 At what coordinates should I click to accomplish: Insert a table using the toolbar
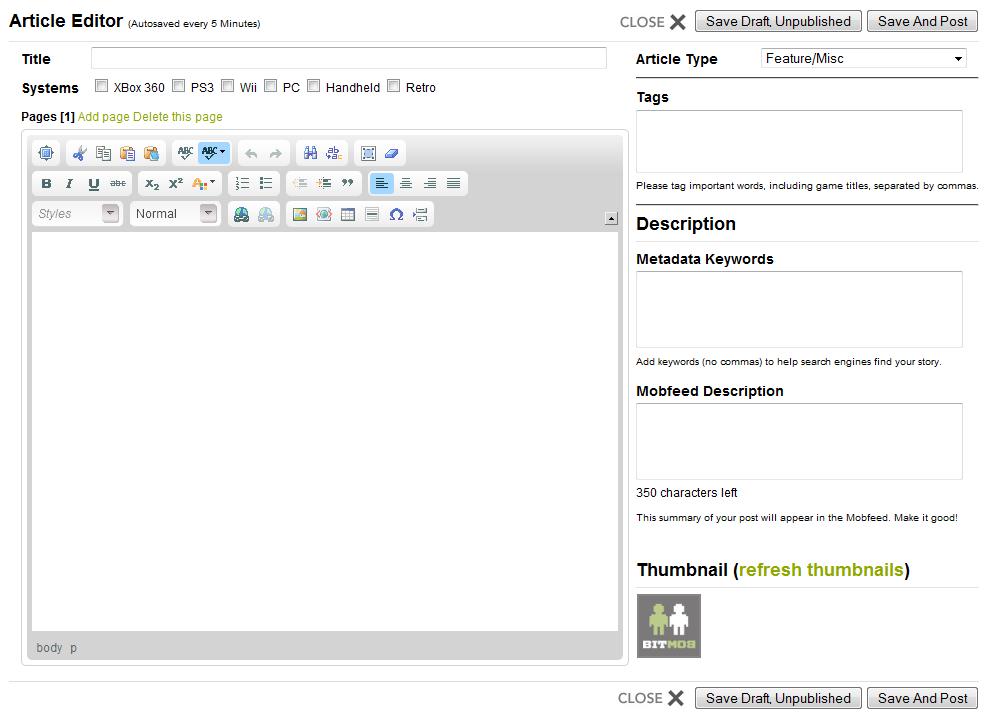click(x=347, y=214)
